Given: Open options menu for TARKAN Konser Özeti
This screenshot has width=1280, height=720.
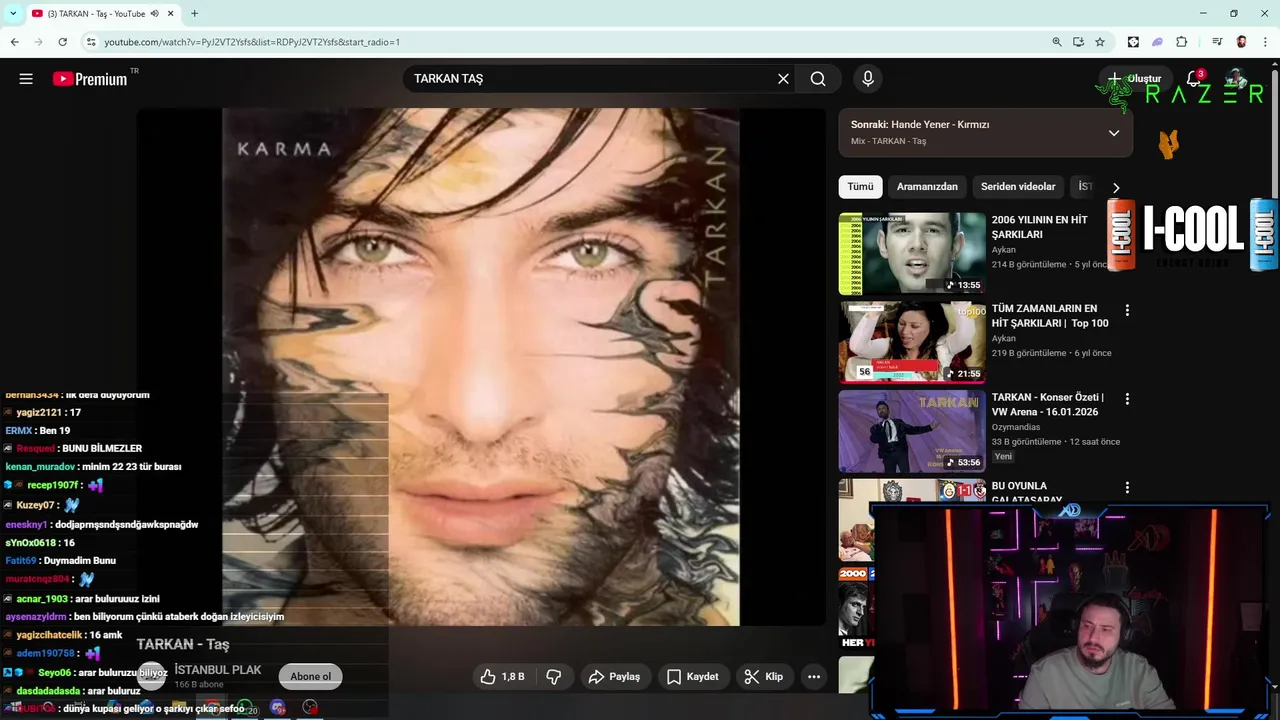Looking at the screenshot, I should point(1127,399).
